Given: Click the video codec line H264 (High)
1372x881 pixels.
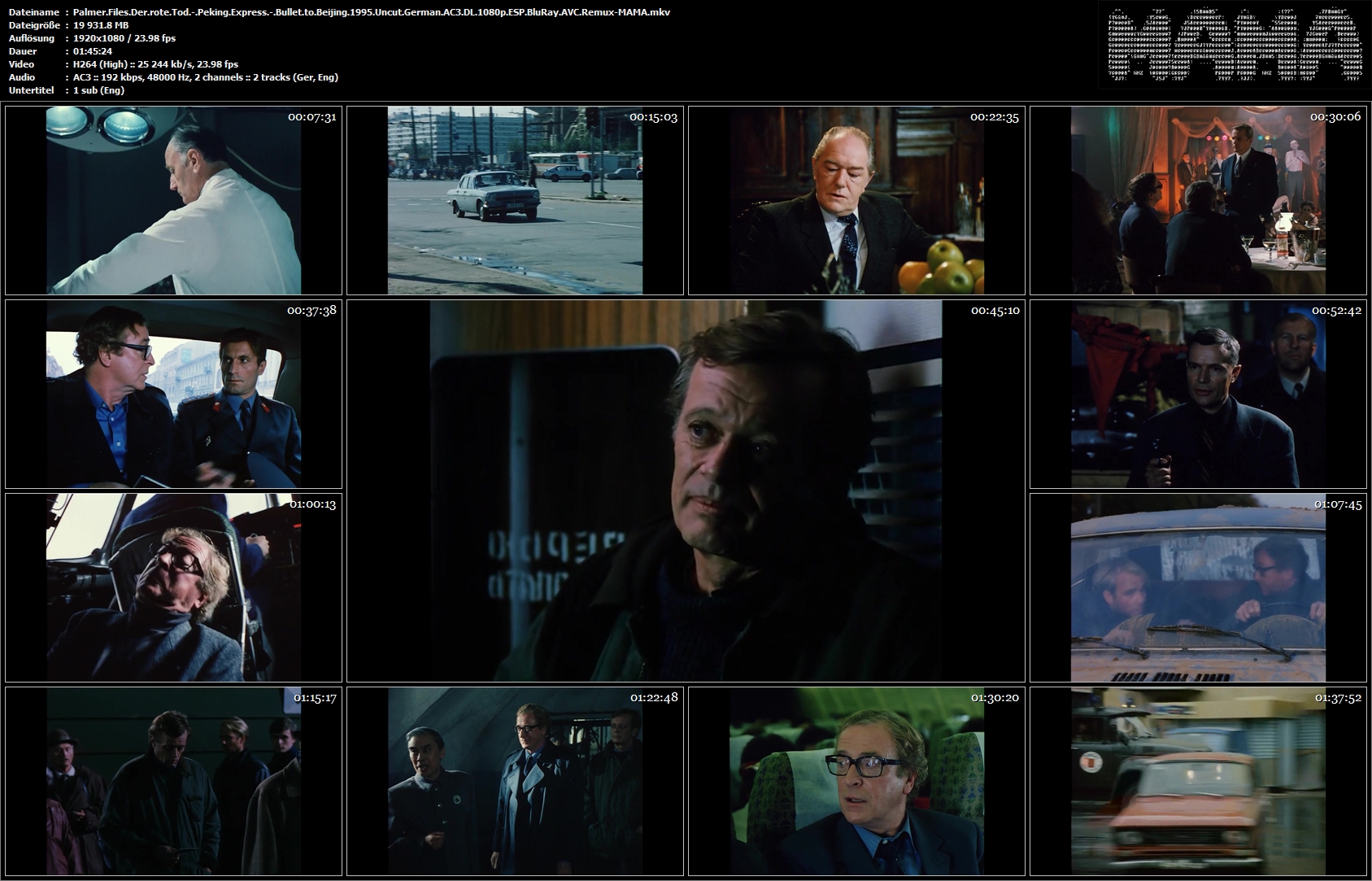Looking at the screenshot, I should [x=156, y=64].
